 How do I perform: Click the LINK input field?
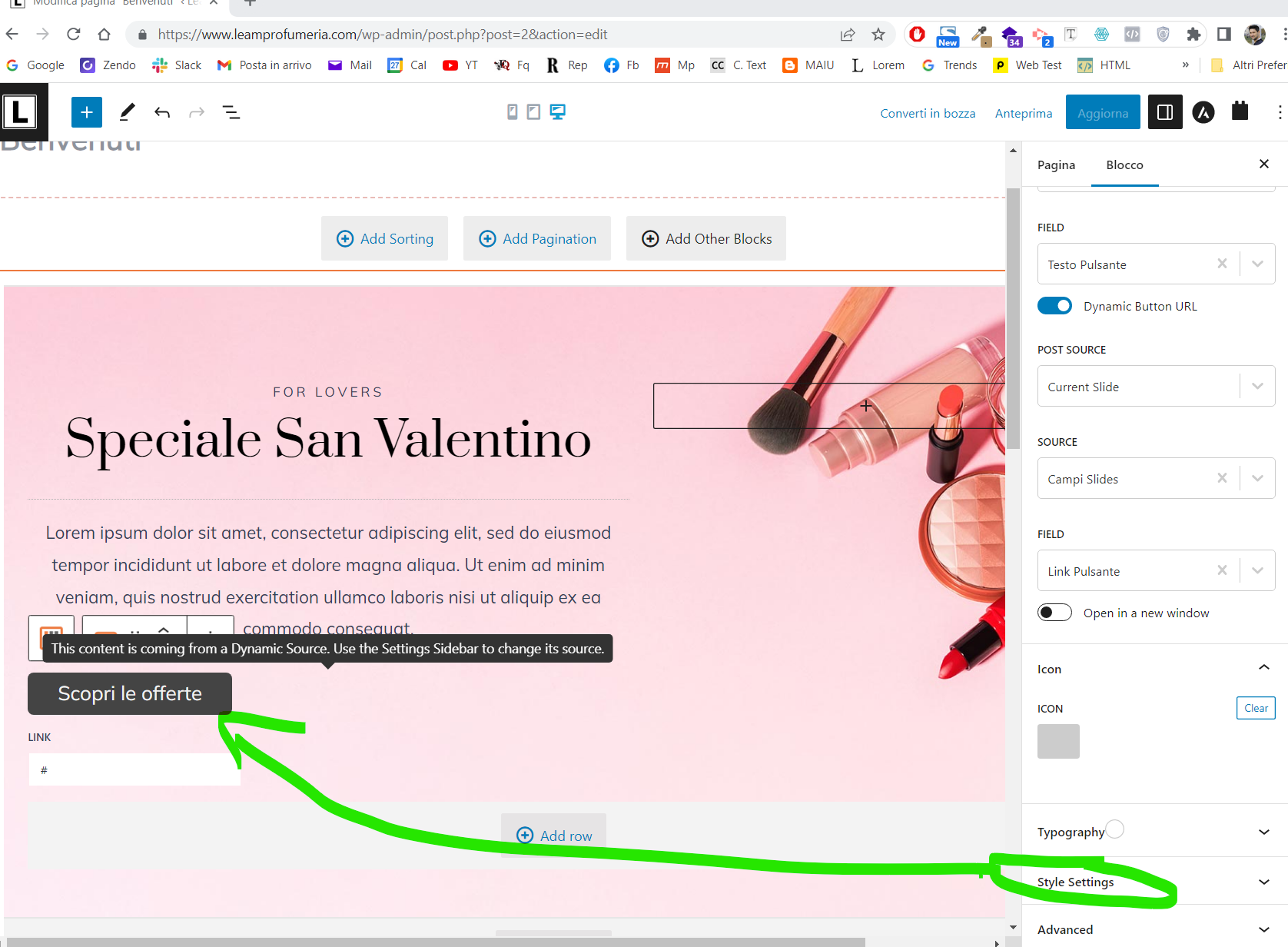coord(134,769)
